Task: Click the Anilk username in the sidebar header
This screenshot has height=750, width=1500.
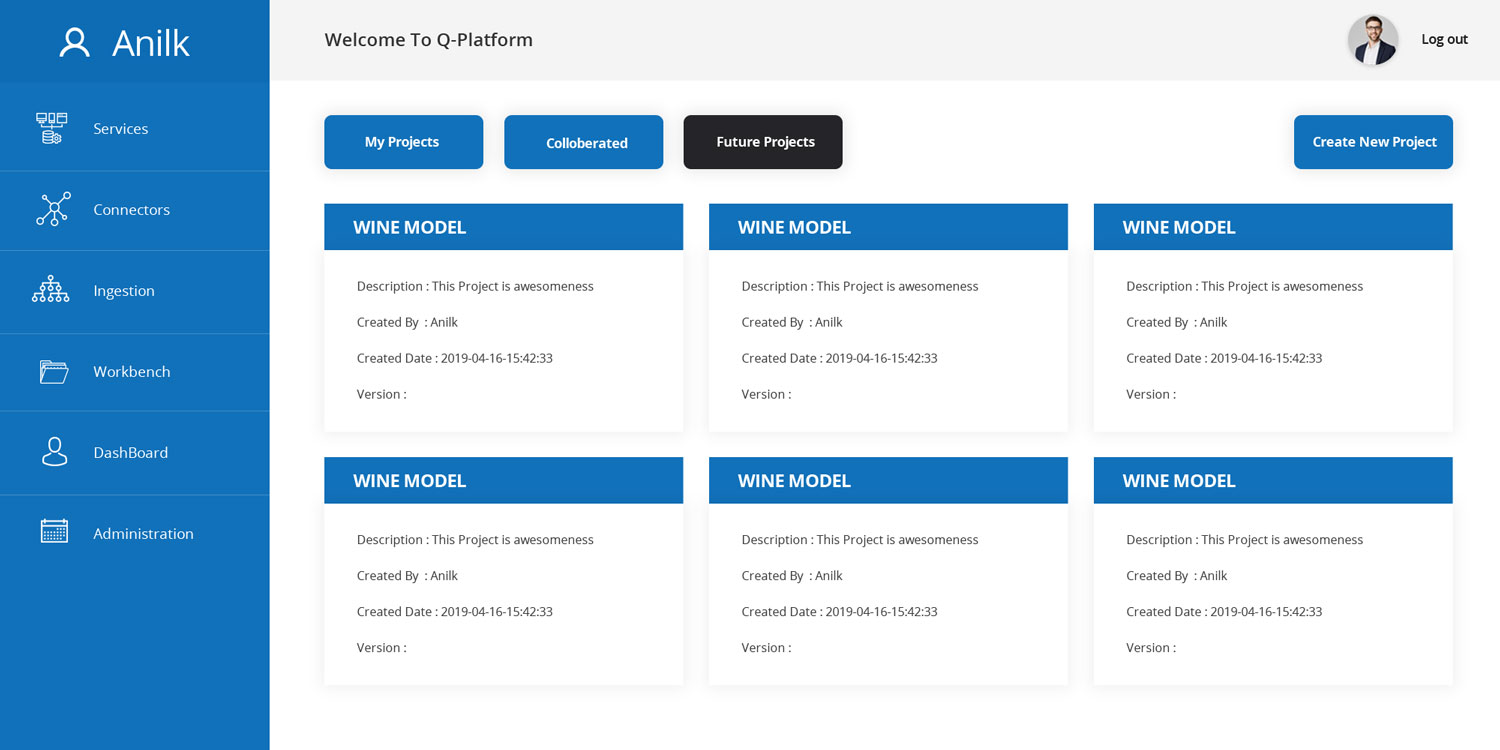Action: point(151,43)
